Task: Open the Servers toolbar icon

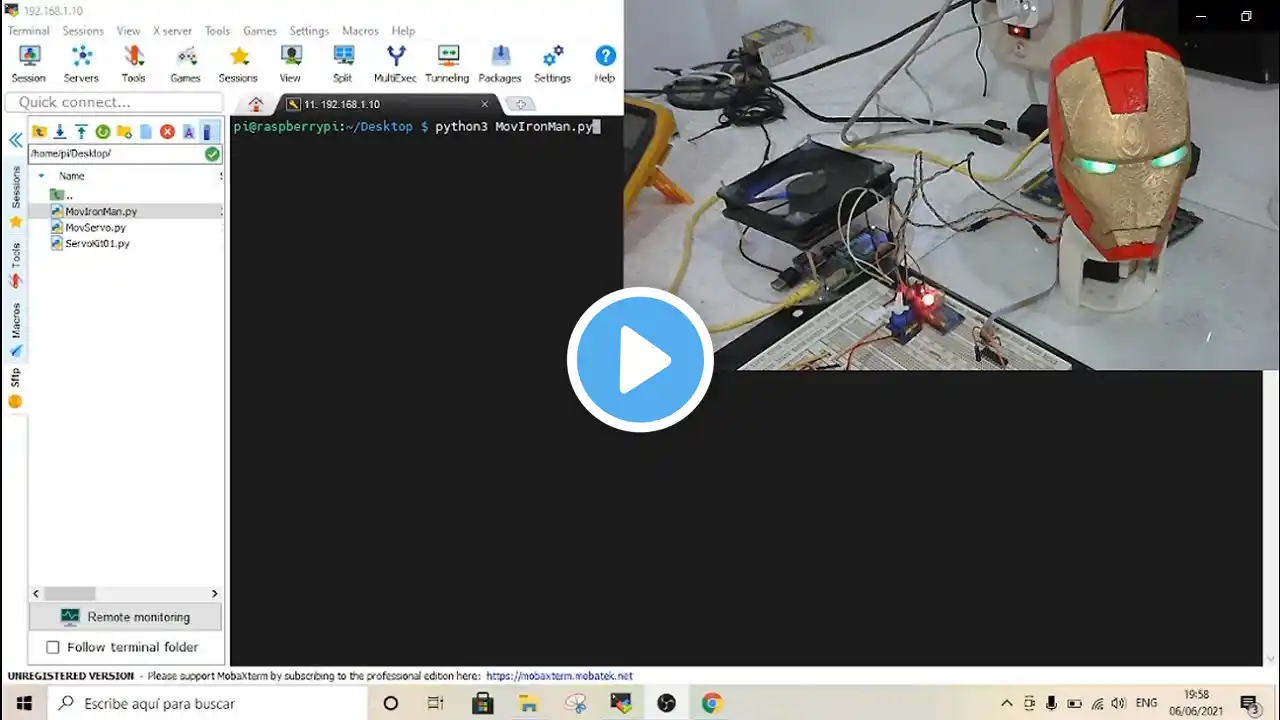Action: click(x=81, y=64)
